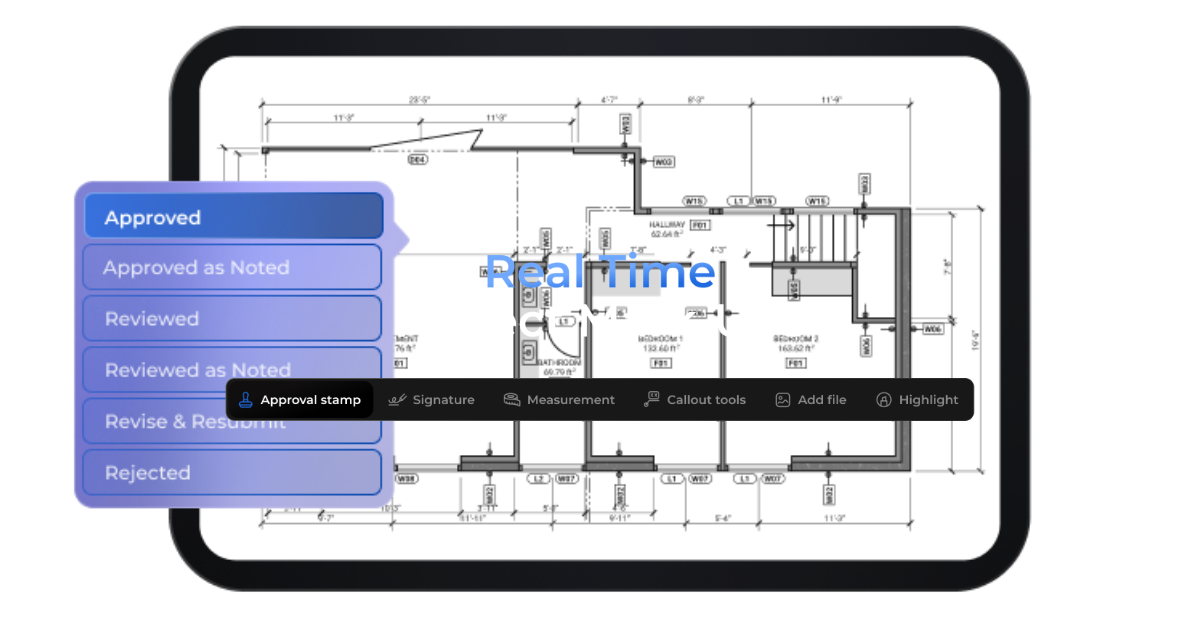The image size is (1200, 627).
Task: Click the L1 tag on the plan
Action: pyautogui.click(x=738, y=200)
